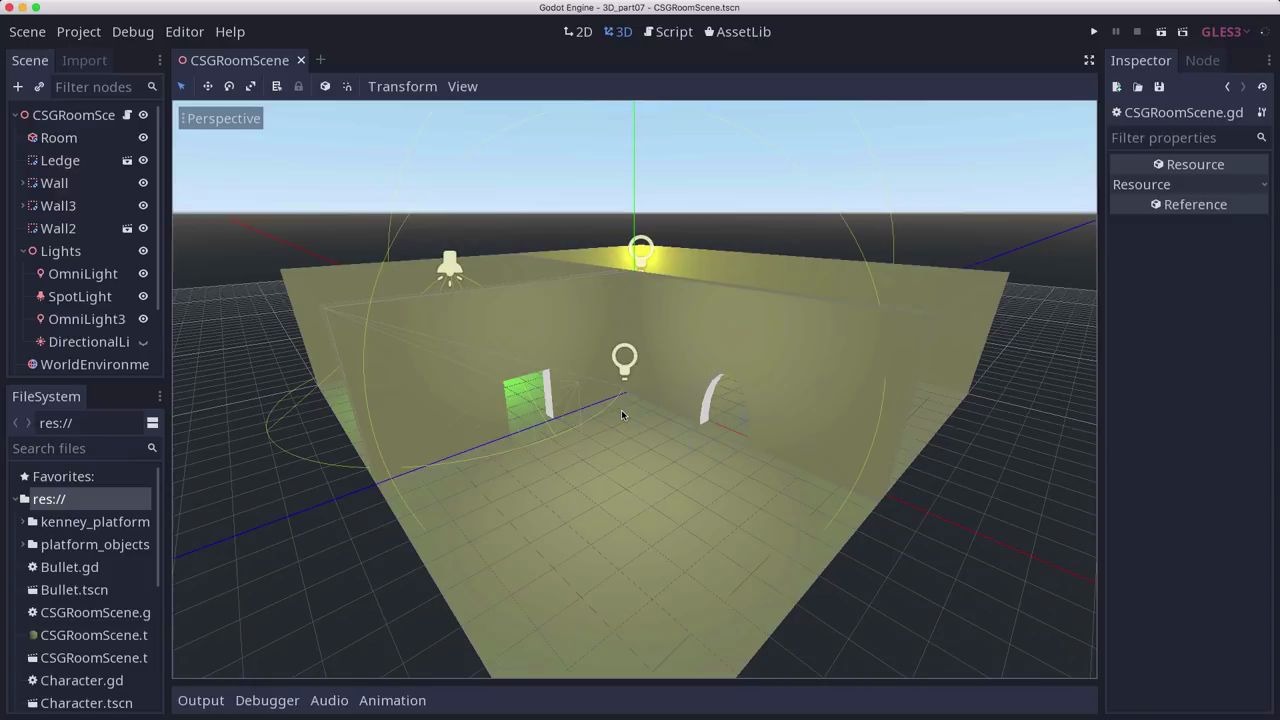The width and height of the screenshot is (1280, 720).
Task: Enable snap mode in the 3D toolbar
Action: 347,86
